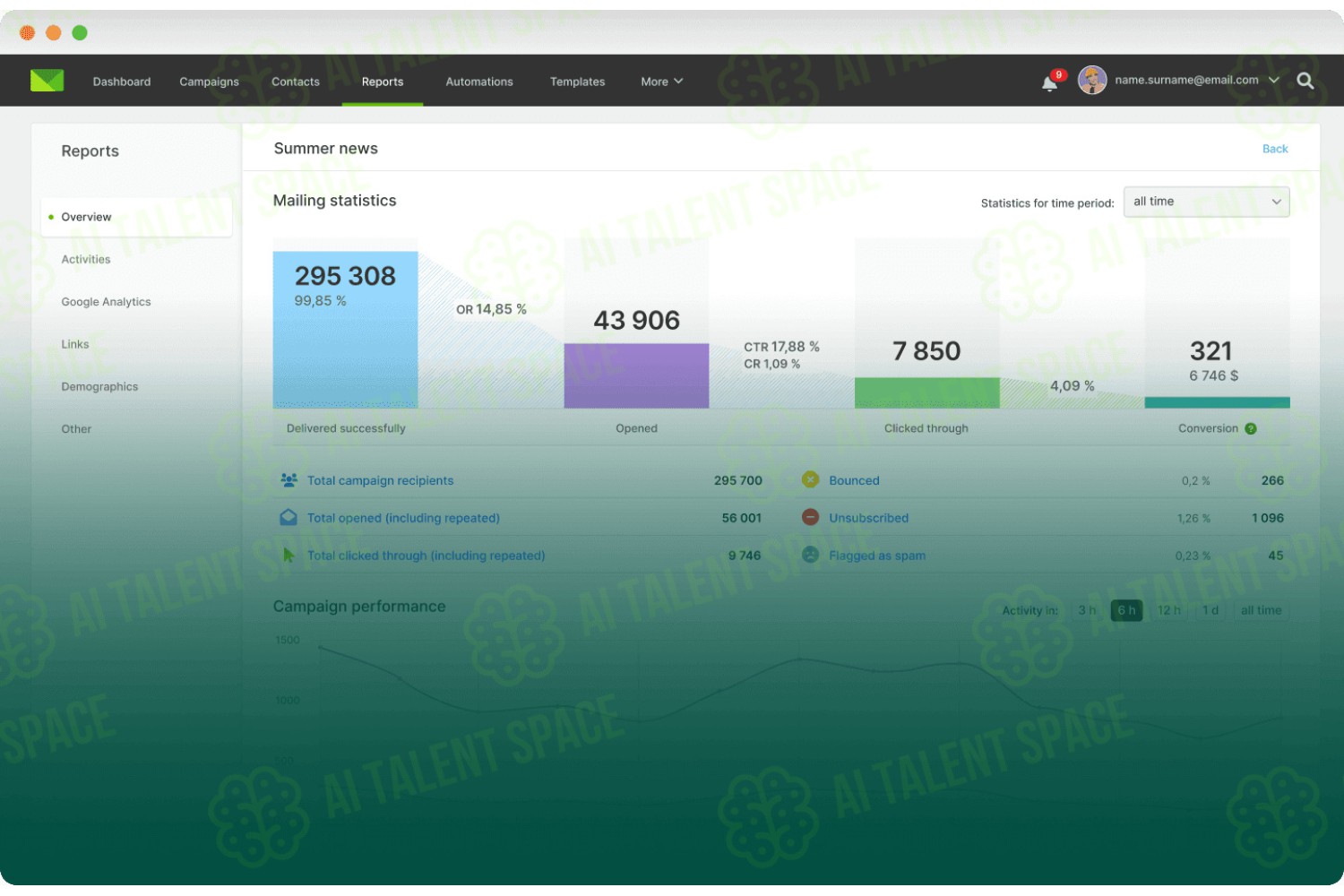Open the Campaigns tab

(209, 82)
